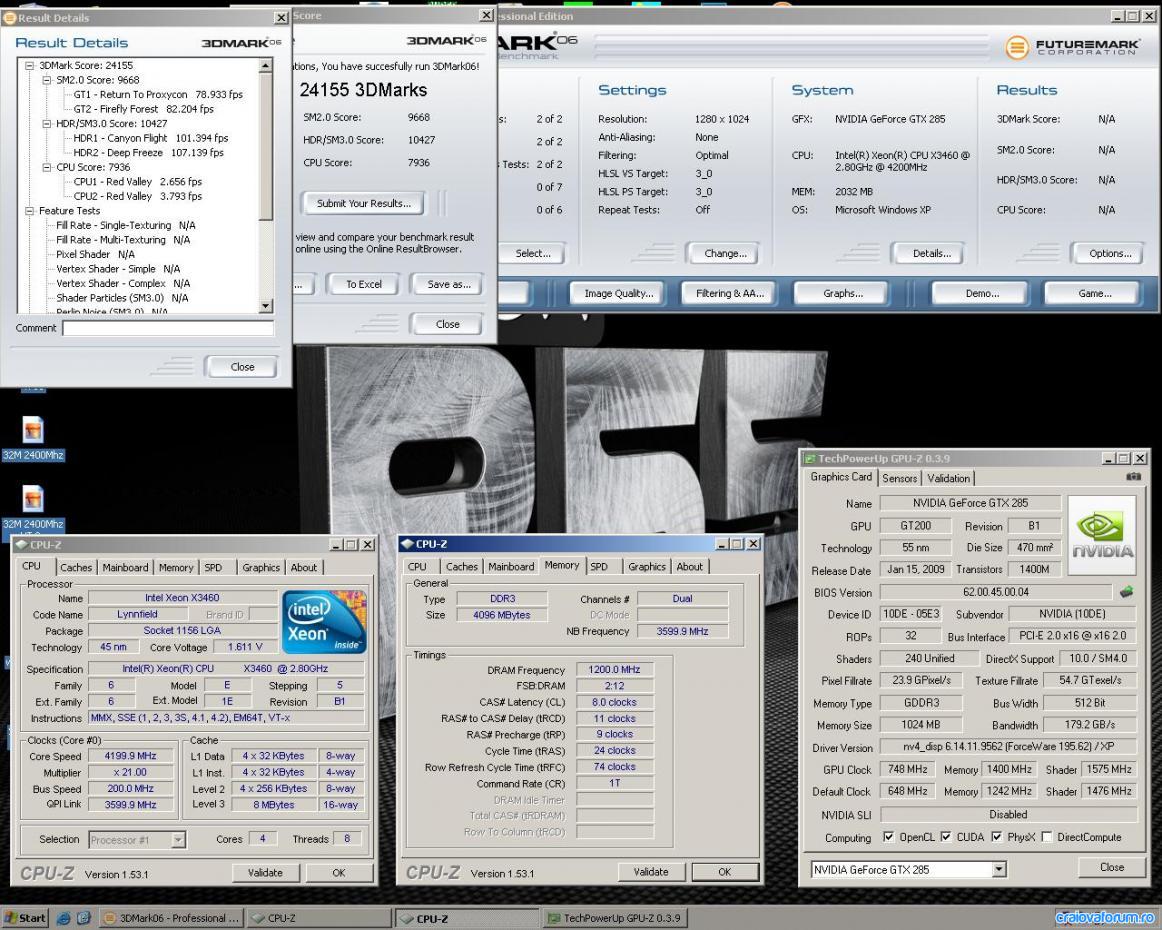Click the BIOS Version value 62.00.45.00.04
1162x930 pixels.
996,592
